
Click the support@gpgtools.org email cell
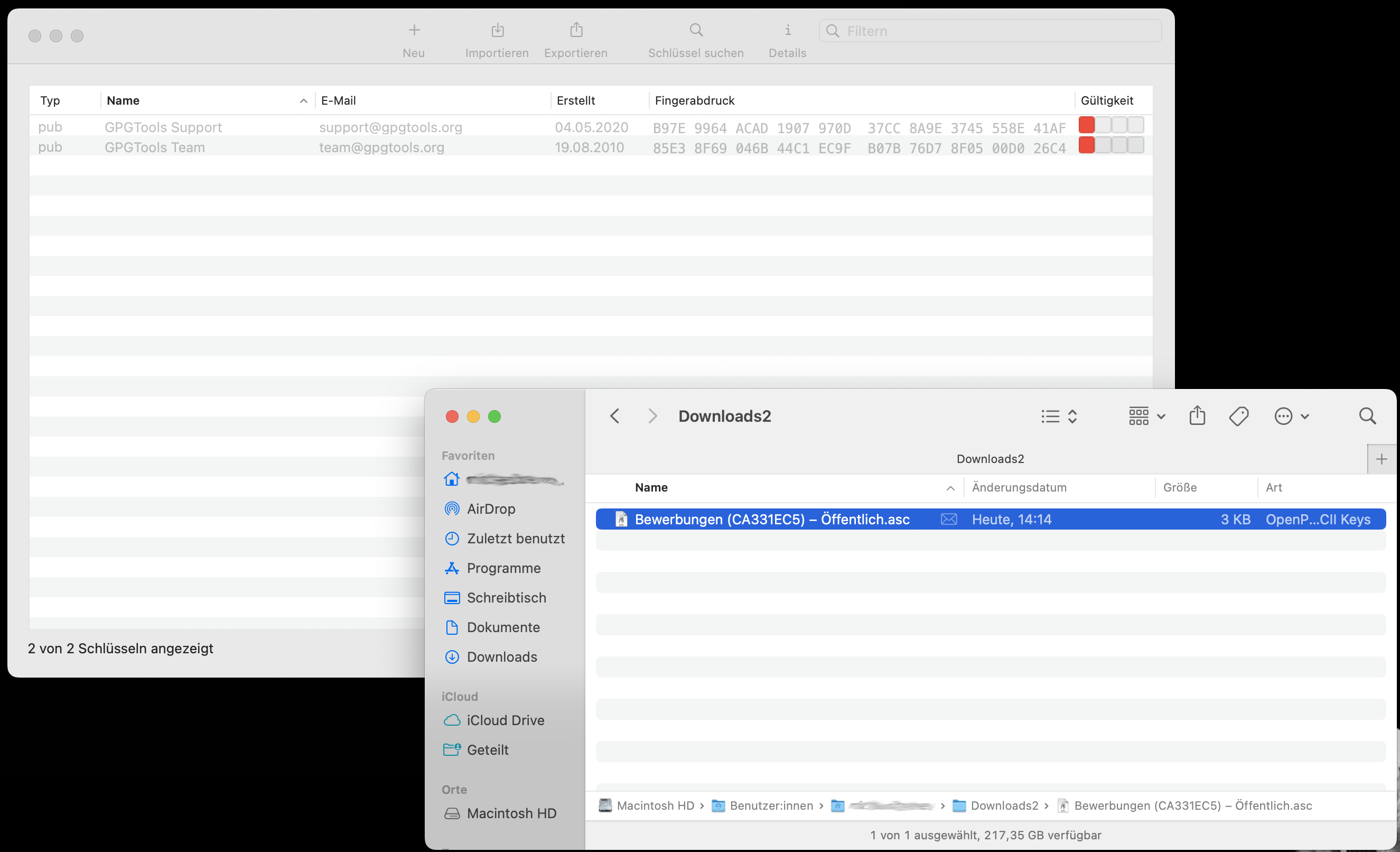(390, 127)
